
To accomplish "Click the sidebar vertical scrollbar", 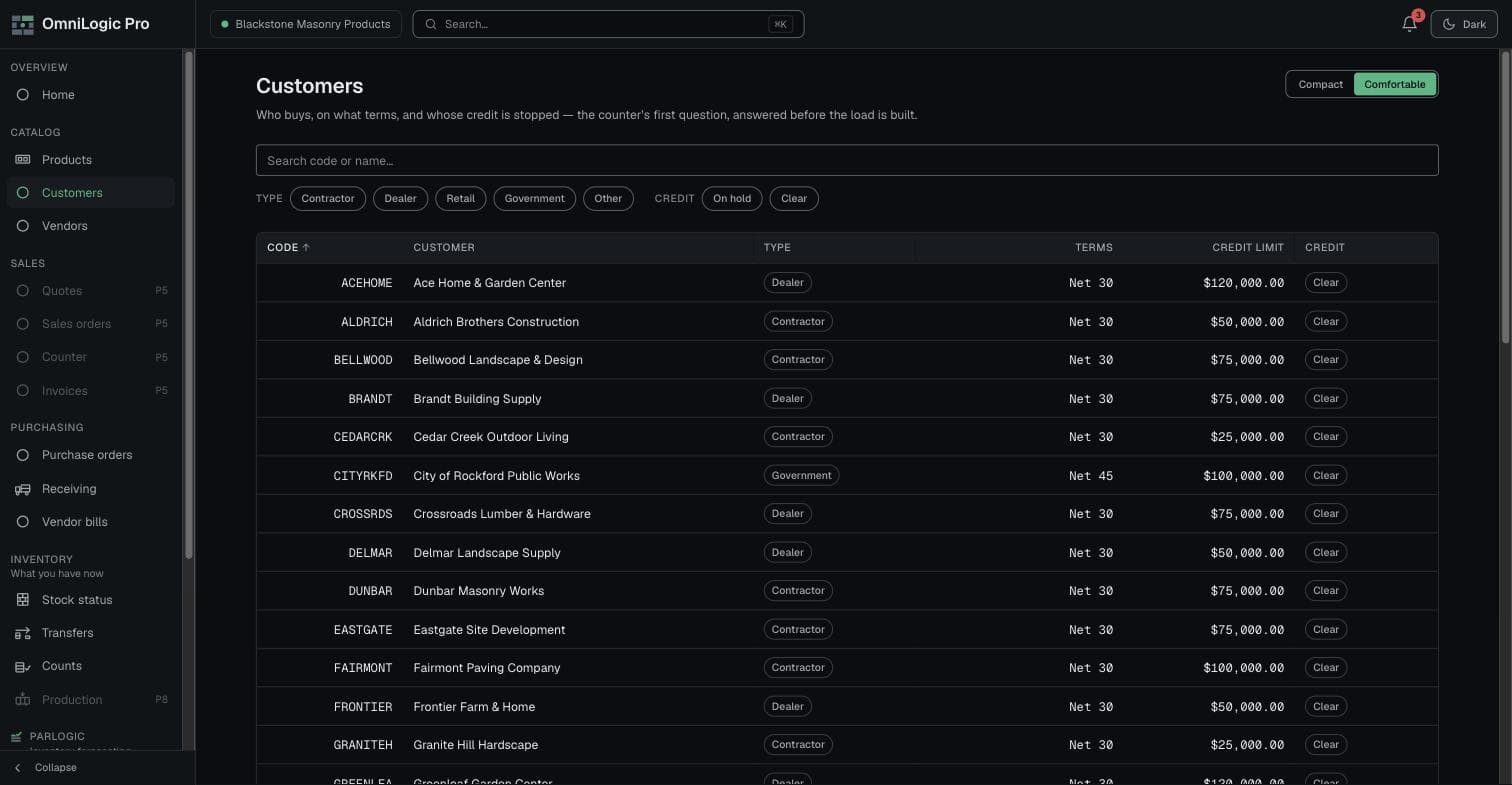I will click(188, 305).
